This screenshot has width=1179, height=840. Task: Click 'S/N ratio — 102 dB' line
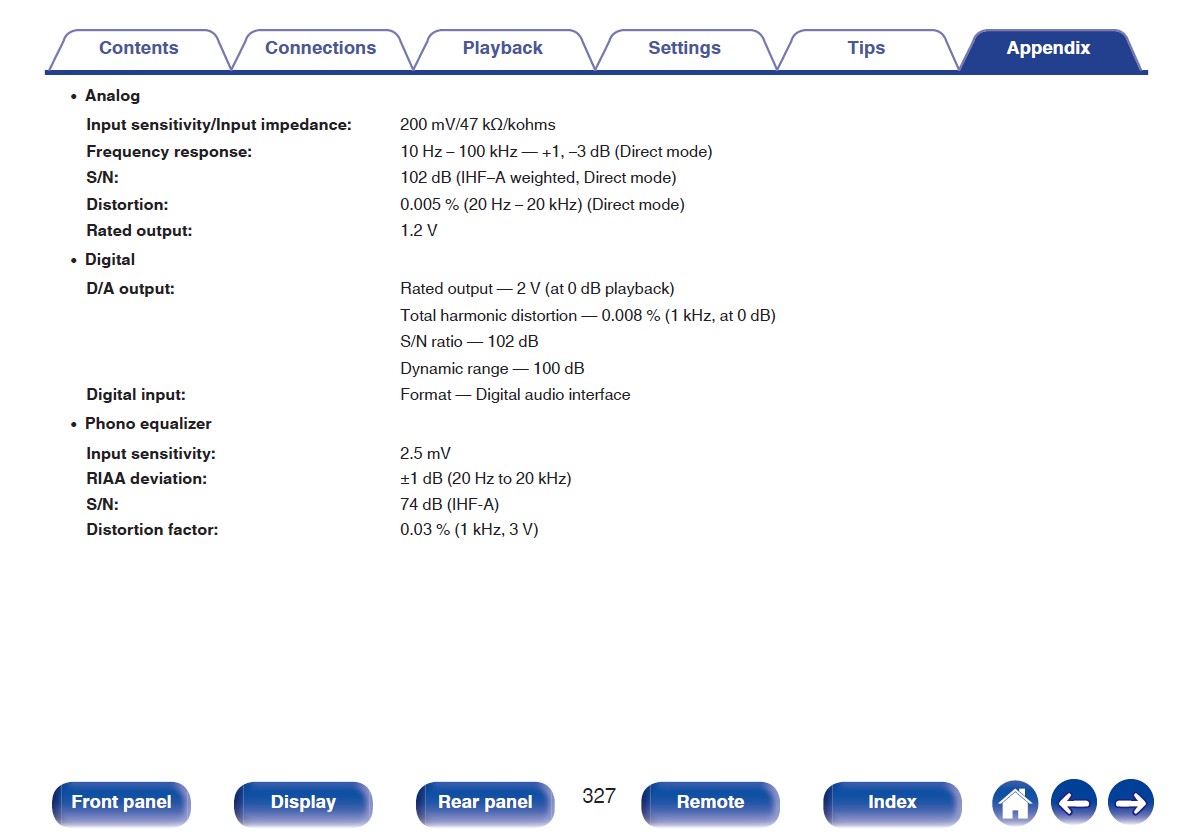point(469,341)
